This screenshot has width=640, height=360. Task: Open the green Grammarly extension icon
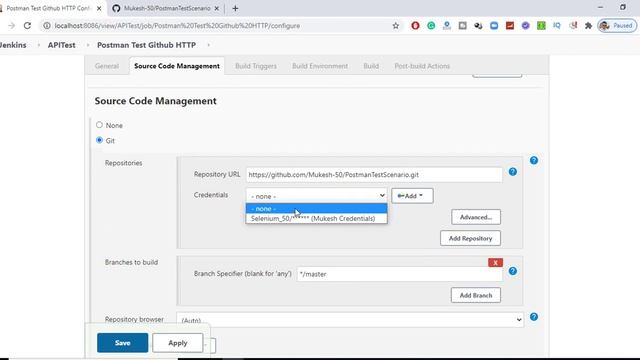[x=431, y=26]
